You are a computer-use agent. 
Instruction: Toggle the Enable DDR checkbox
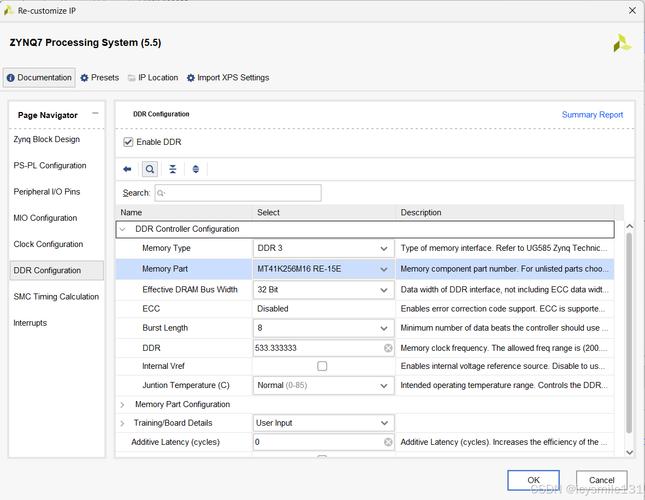128,142
